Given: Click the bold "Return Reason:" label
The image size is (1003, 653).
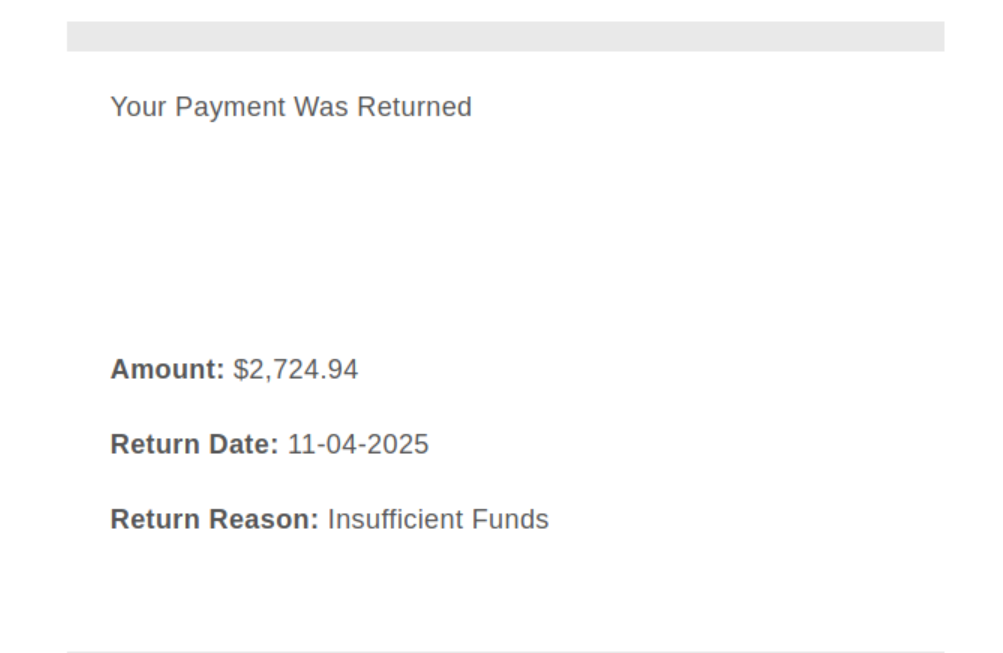Looking at the screenshot, I should pyautogui.click(x=214, y=520).
